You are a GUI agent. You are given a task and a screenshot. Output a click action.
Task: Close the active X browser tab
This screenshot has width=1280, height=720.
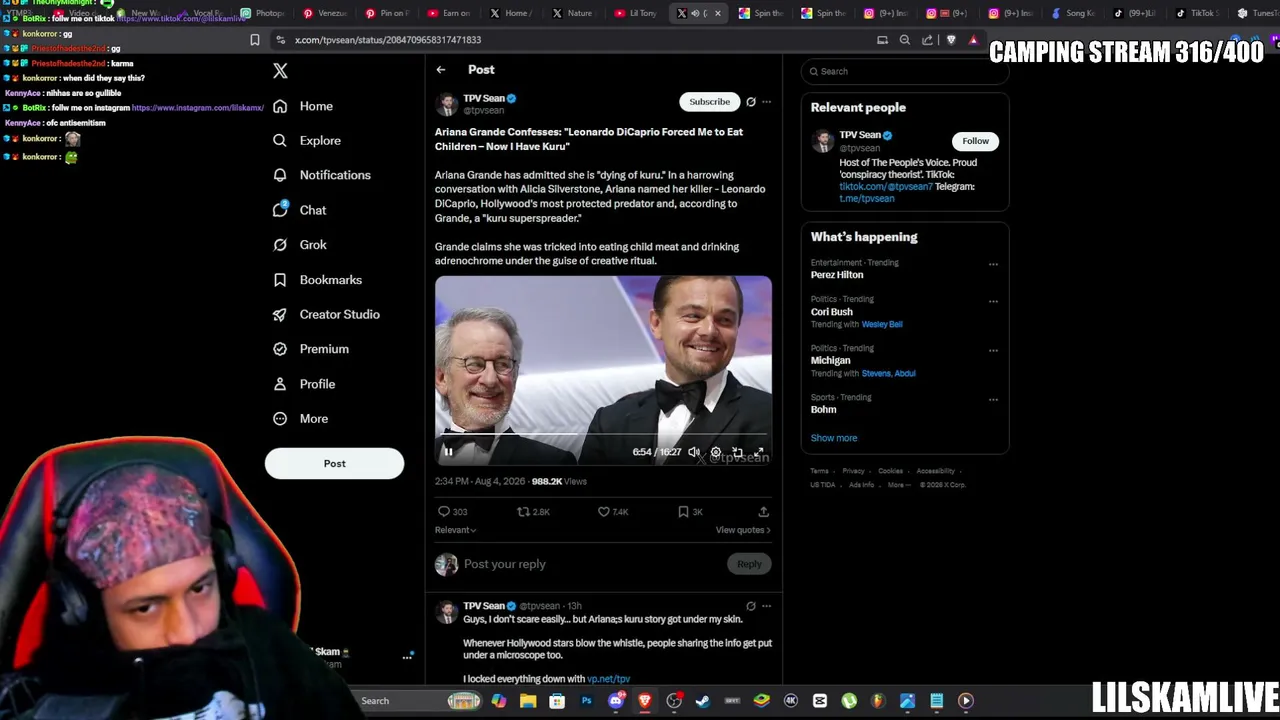coord(717,13)
